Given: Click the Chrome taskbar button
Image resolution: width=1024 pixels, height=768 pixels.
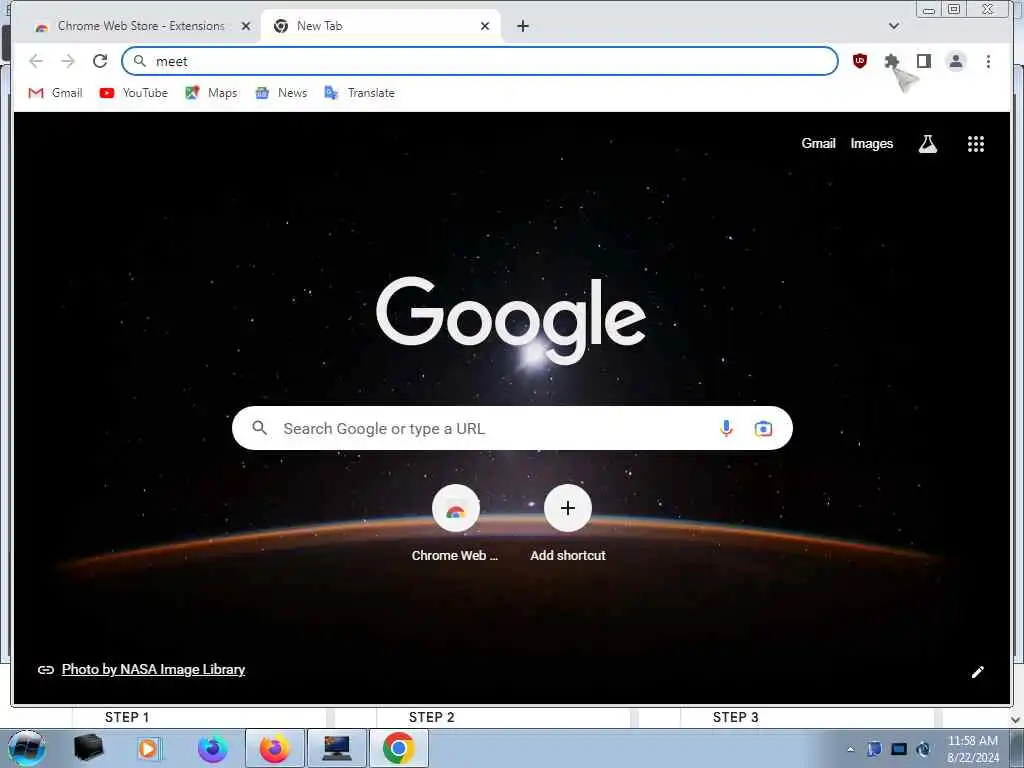Looking at the screenshot, I should [x=399, y=748].
